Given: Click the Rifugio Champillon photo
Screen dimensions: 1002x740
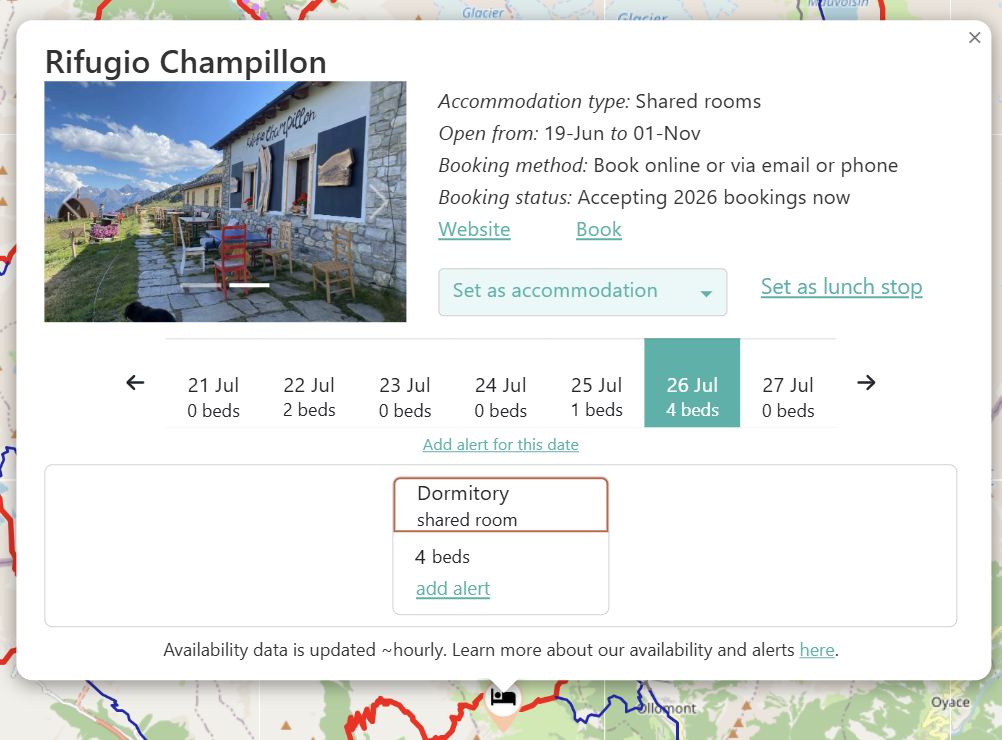Looking at the screenshot, I should [x=225, y=201].
